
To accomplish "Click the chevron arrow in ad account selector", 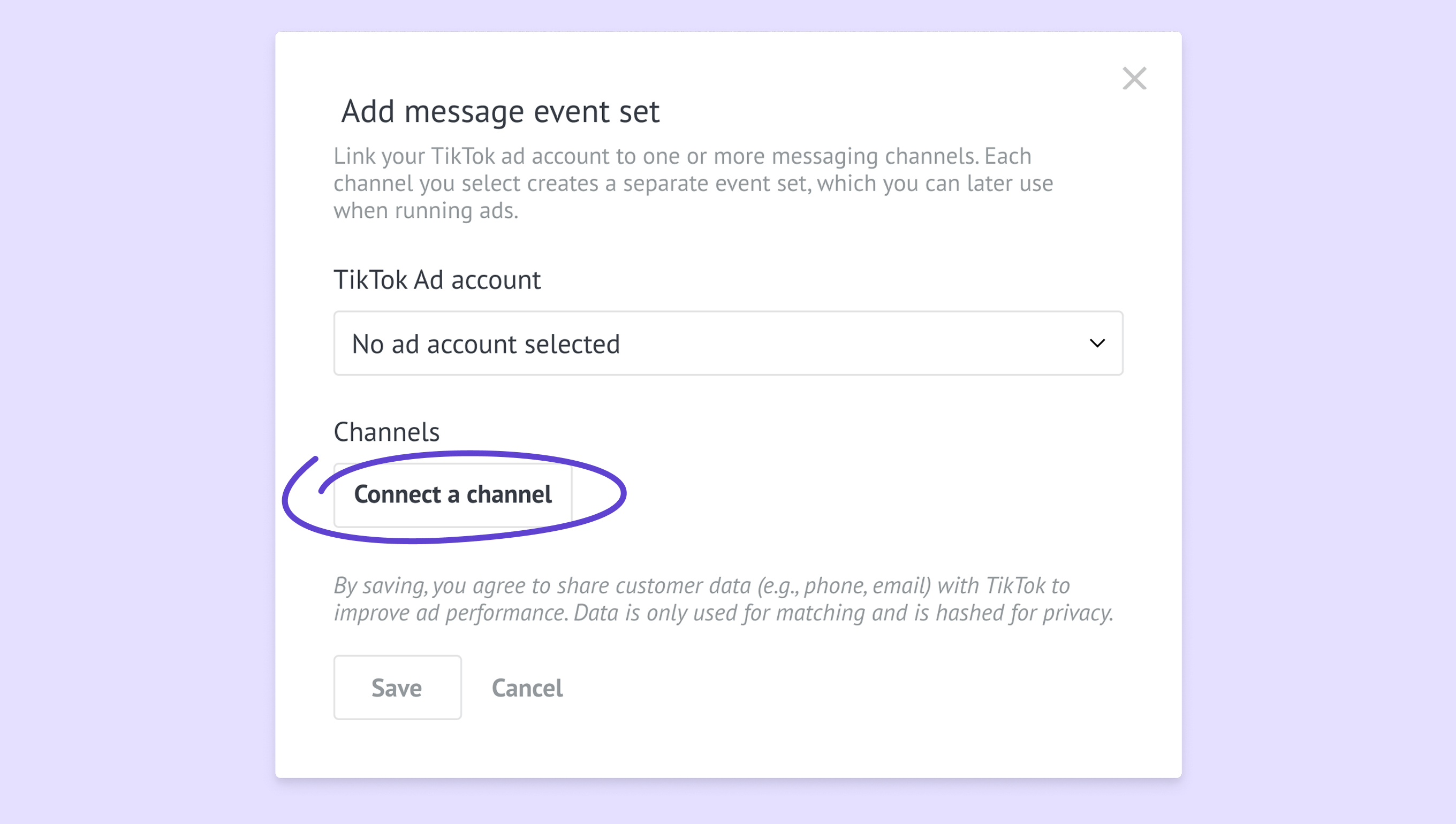I will click(1097, 344).
